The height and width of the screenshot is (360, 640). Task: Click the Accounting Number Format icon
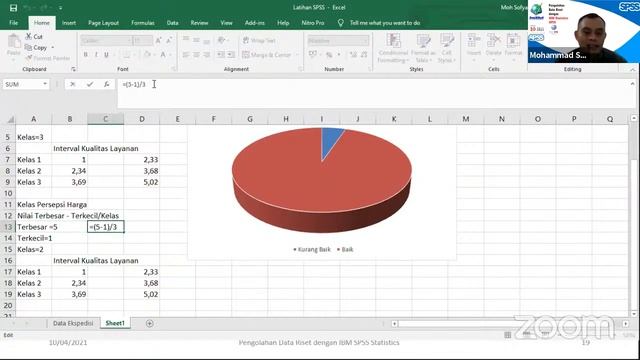[x=313, y=55]
